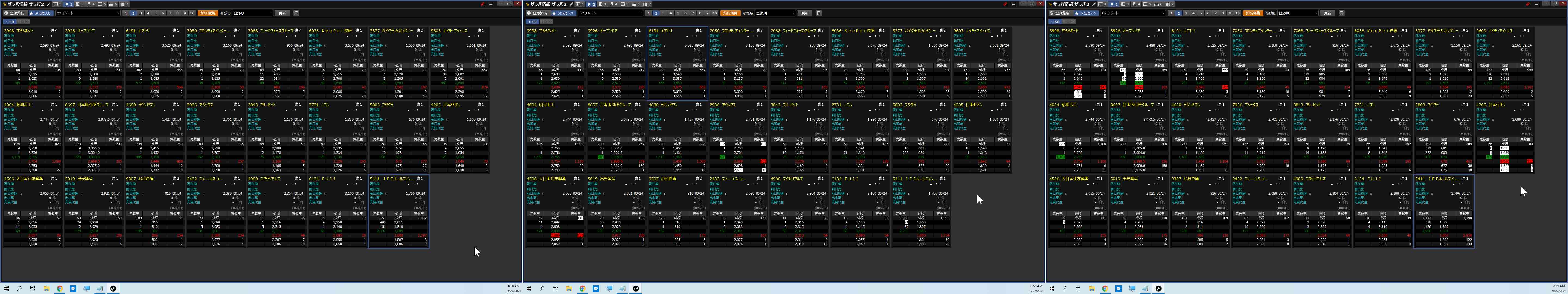Screen dimensions: 1568x294
Task: Click the red link icon in left window
Action: pos(483,4)
